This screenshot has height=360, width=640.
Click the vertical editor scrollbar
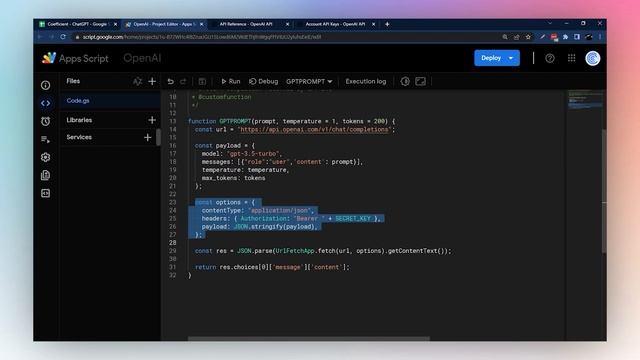click(604, 191)
